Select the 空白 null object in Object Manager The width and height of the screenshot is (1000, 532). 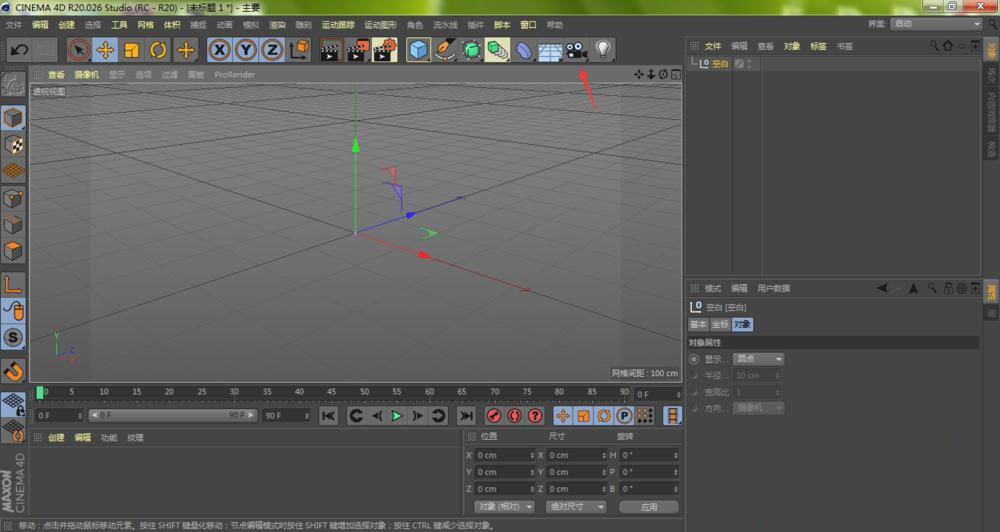point(720,64)
